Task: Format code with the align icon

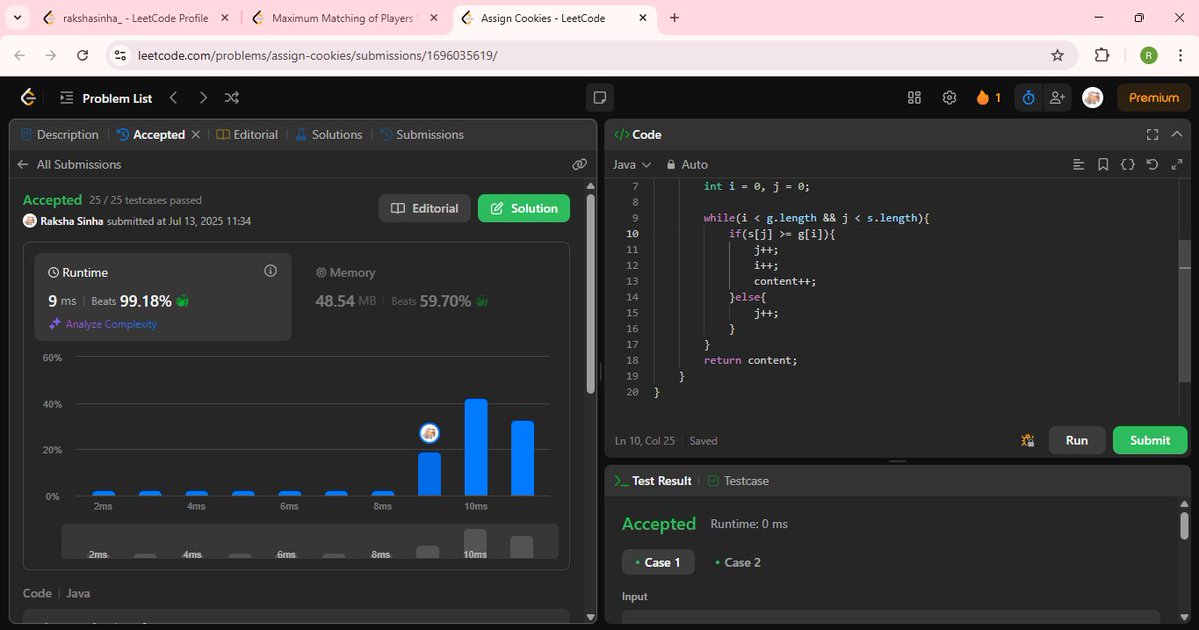Action: 1078,164
